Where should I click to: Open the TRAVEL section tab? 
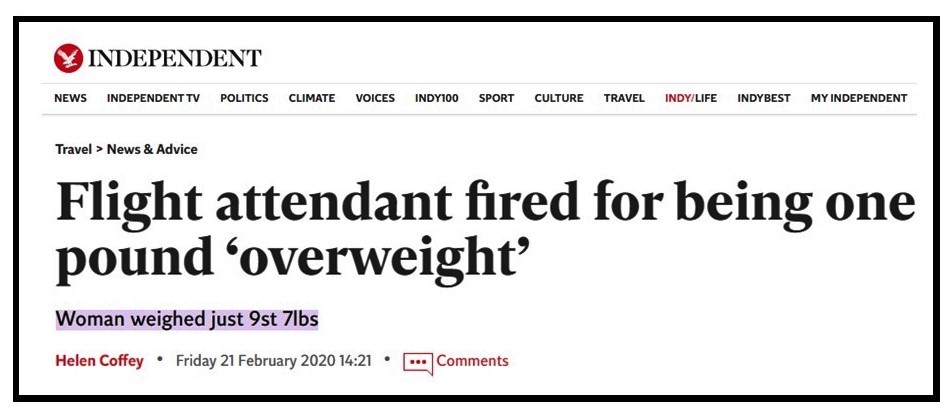(x=624, y=98)
